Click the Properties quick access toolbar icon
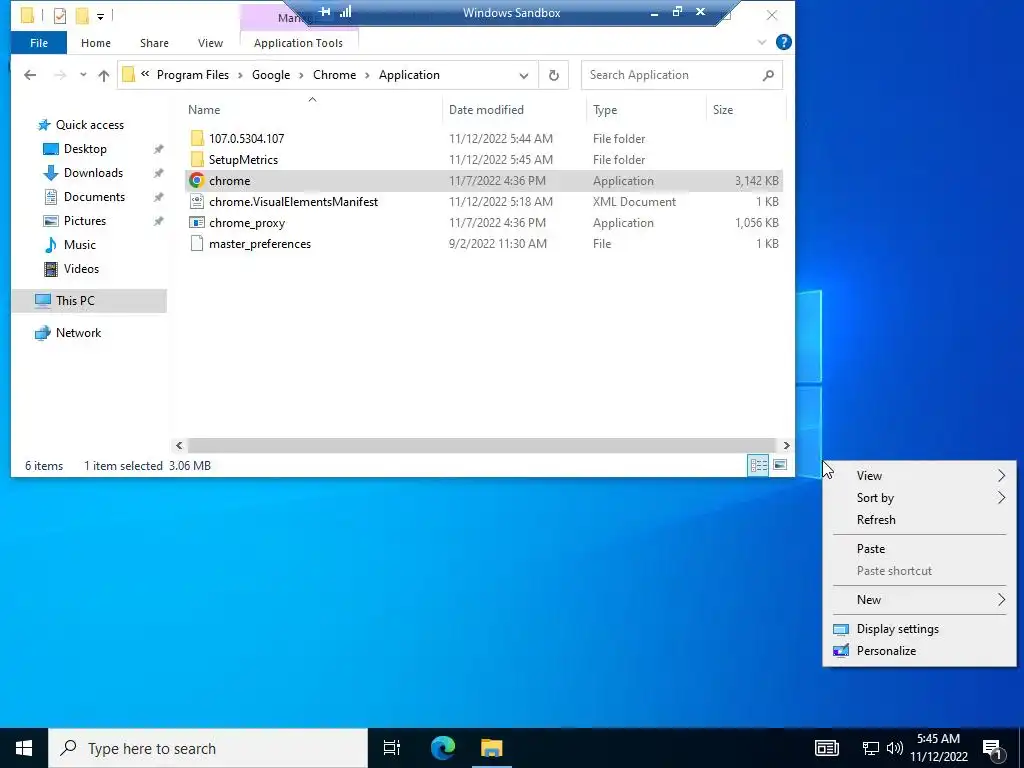 pyautogui.click(x=59, y=16)
